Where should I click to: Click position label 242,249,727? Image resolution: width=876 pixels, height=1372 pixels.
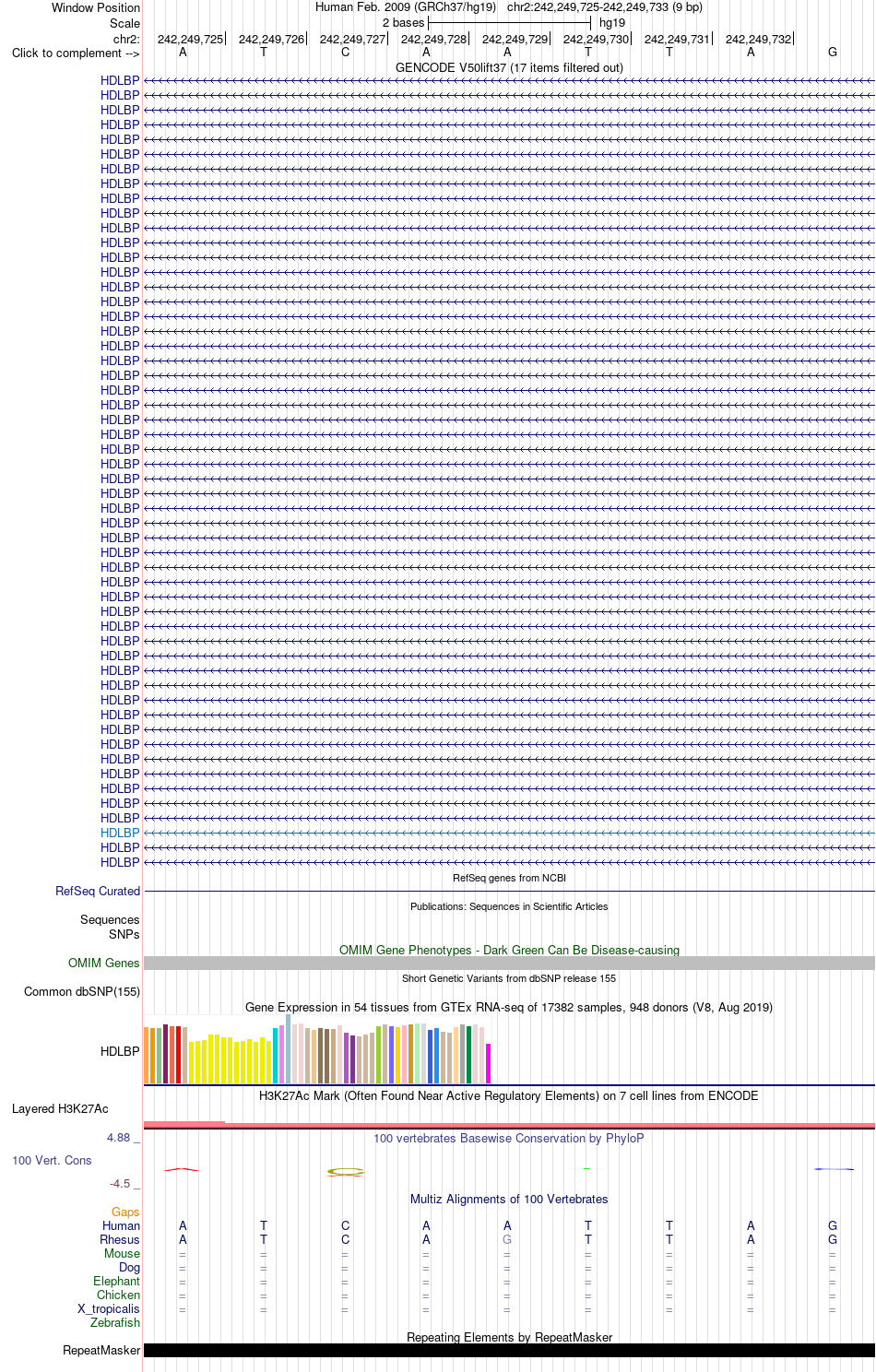click(x=352, y=39)
